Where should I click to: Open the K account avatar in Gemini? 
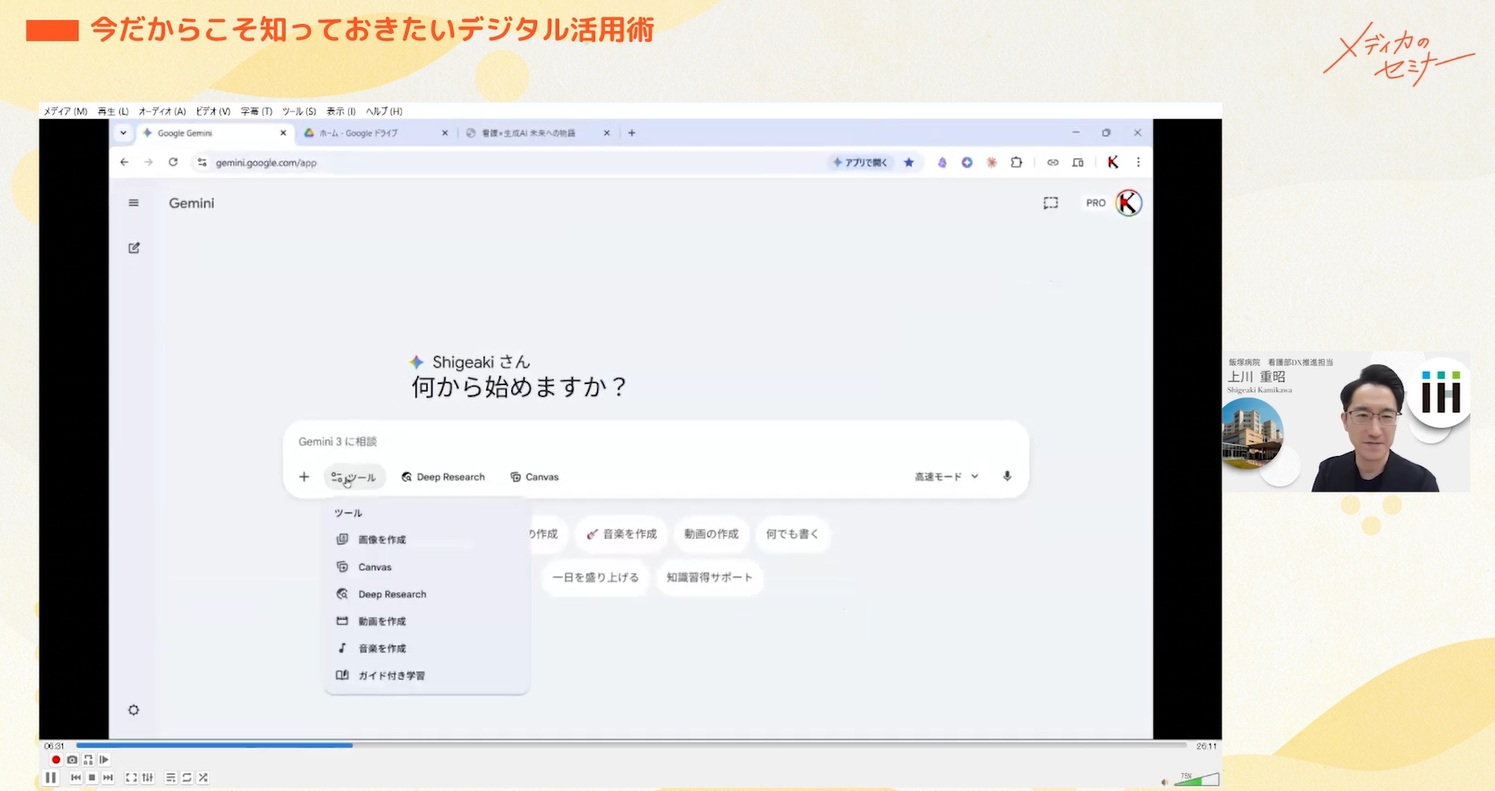tap(1129, 203)
